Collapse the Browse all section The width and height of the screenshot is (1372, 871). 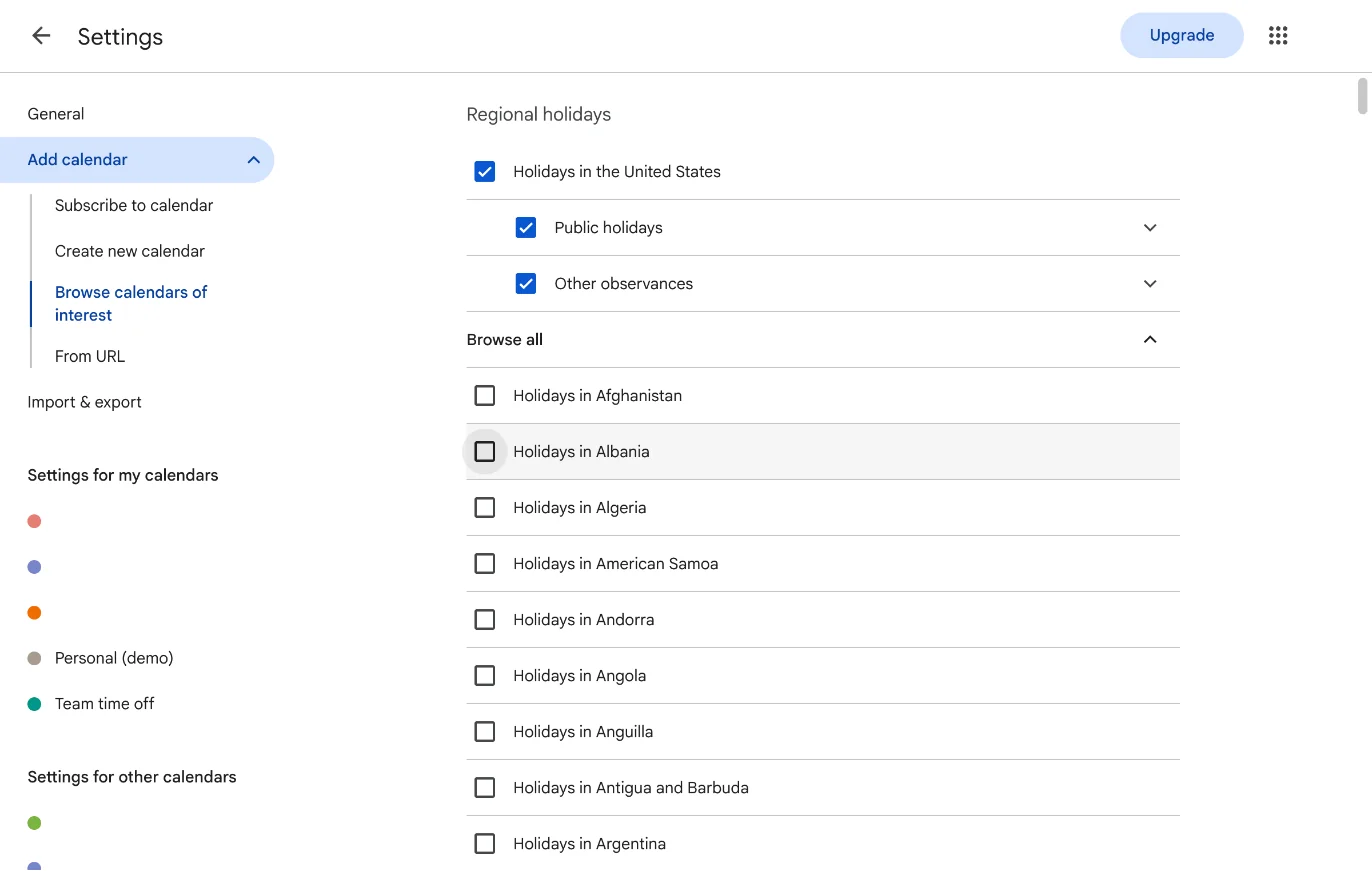(x=1150, y=340)
